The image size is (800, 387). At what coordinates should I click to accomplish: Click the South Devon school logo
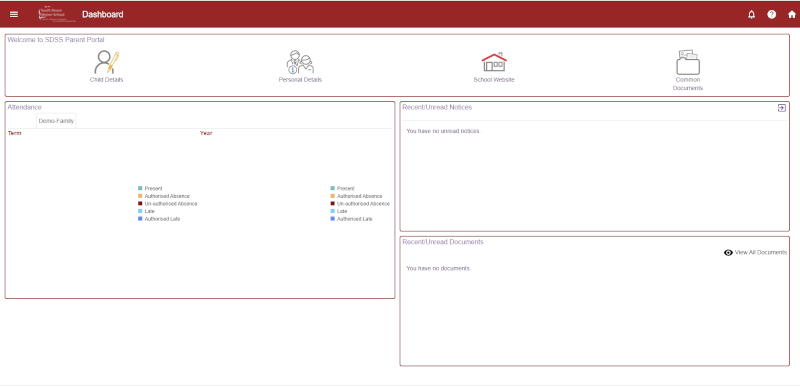[x=57, y=14]
